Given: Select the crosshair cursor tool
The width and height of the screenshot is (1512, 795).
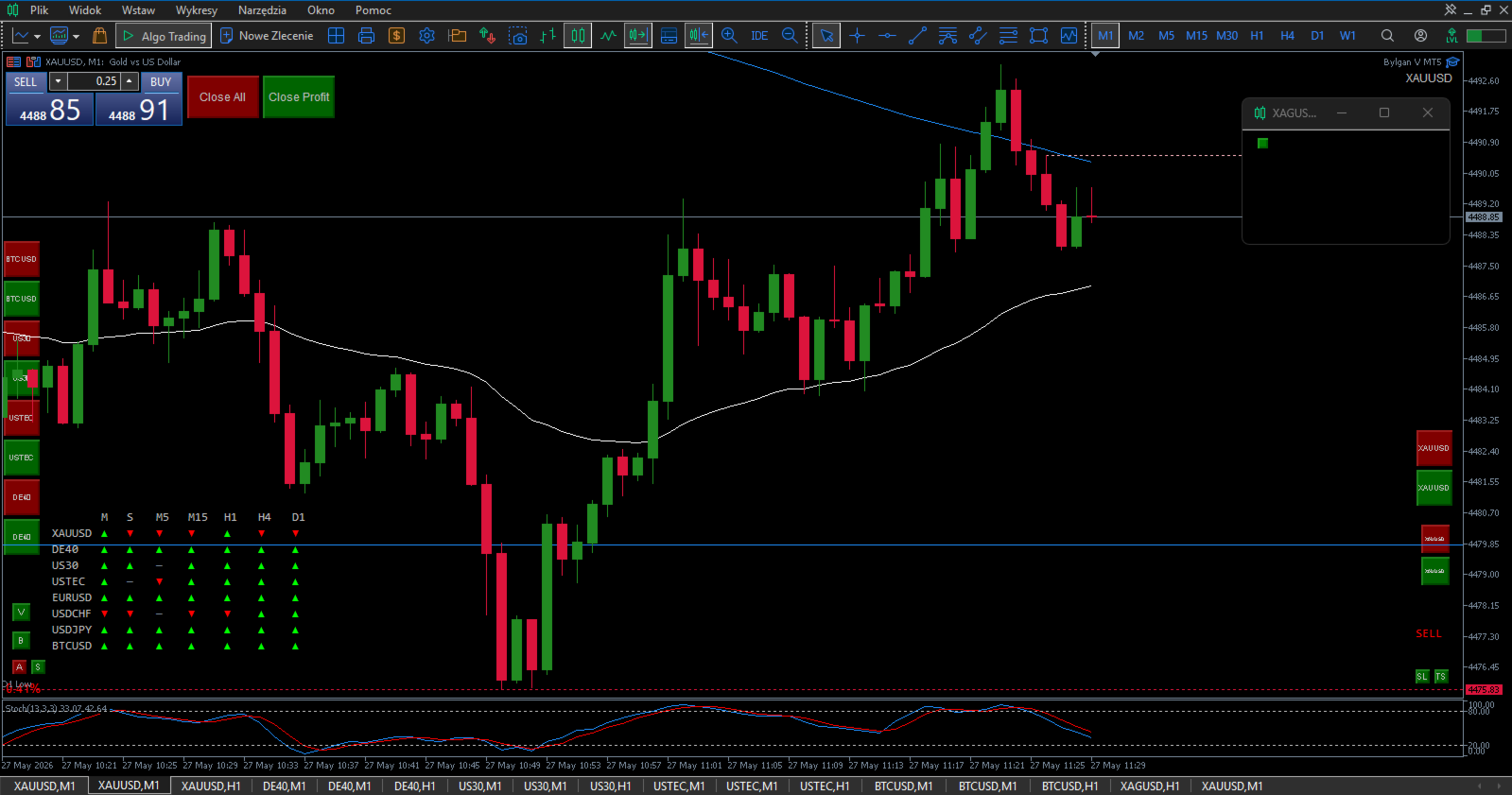Looking at the screenshot, I should [857, 36].
